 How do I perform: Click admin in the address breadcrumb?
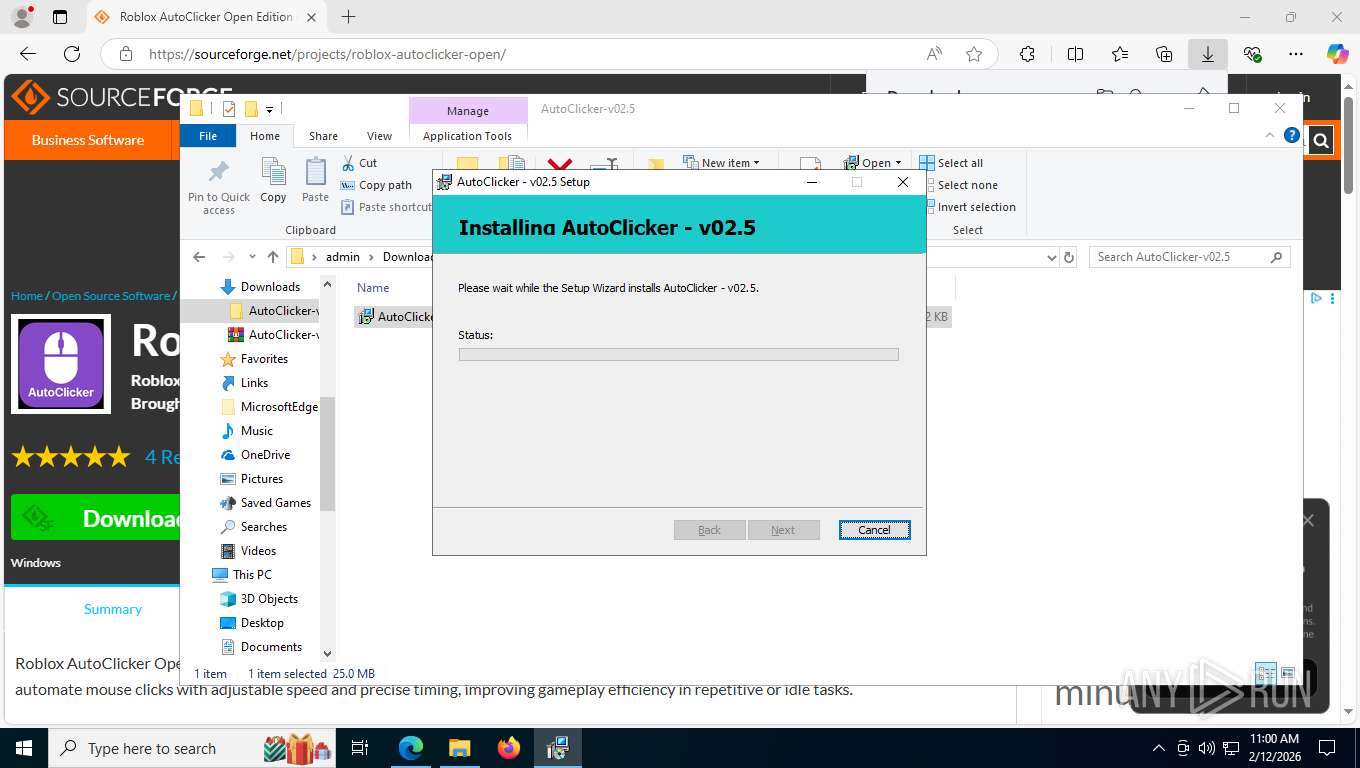click(342, 257)
